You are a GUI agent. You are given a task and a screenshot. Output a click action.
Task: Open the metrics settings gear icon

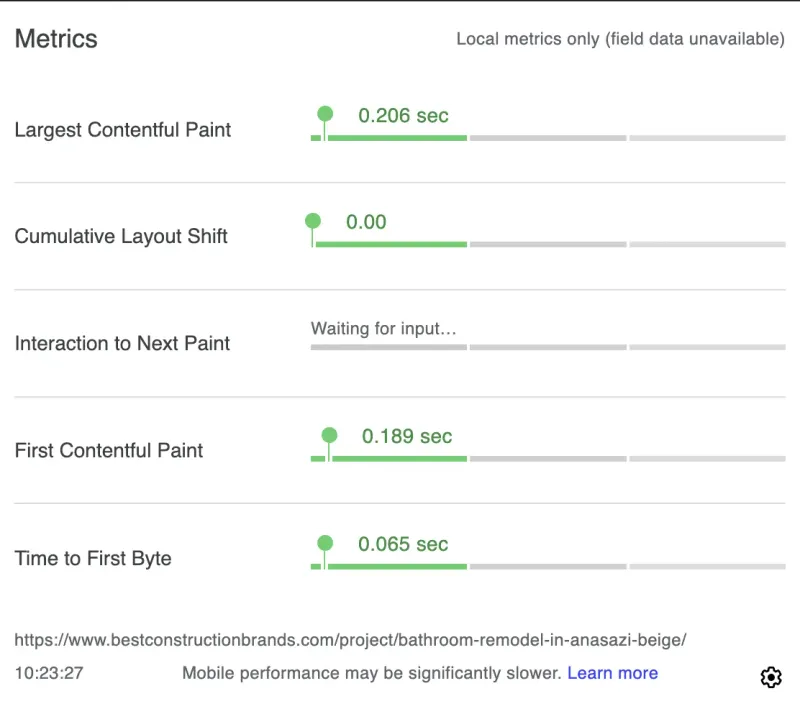coord(771,677)
